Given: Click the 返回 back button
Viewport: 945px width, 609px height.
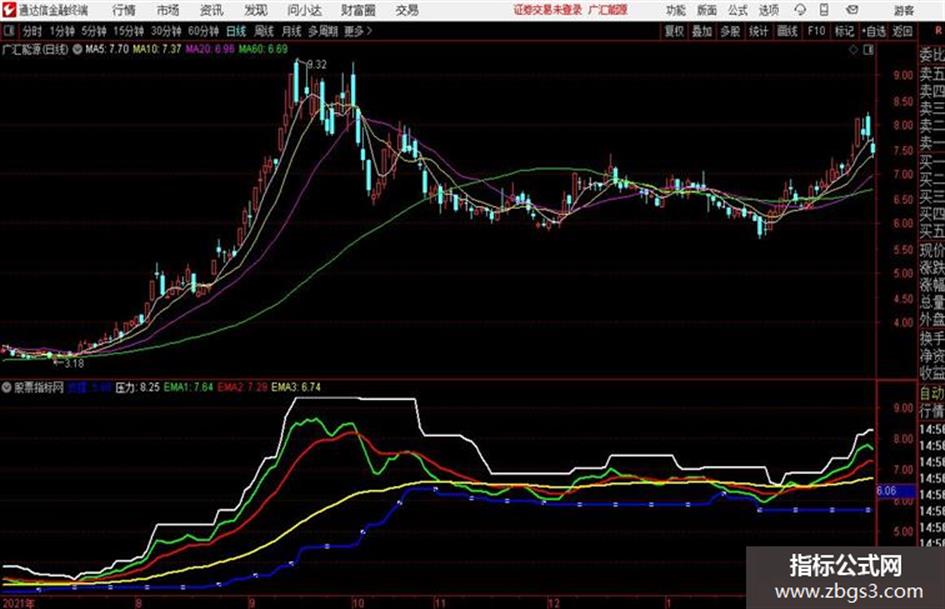Looking at the screenshot, I should (x=902, y=31).
